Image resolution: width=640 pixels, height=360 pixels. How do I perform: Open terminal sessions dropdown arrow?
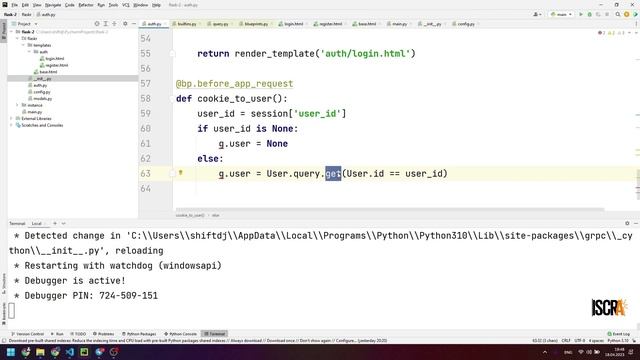point(63,224)
